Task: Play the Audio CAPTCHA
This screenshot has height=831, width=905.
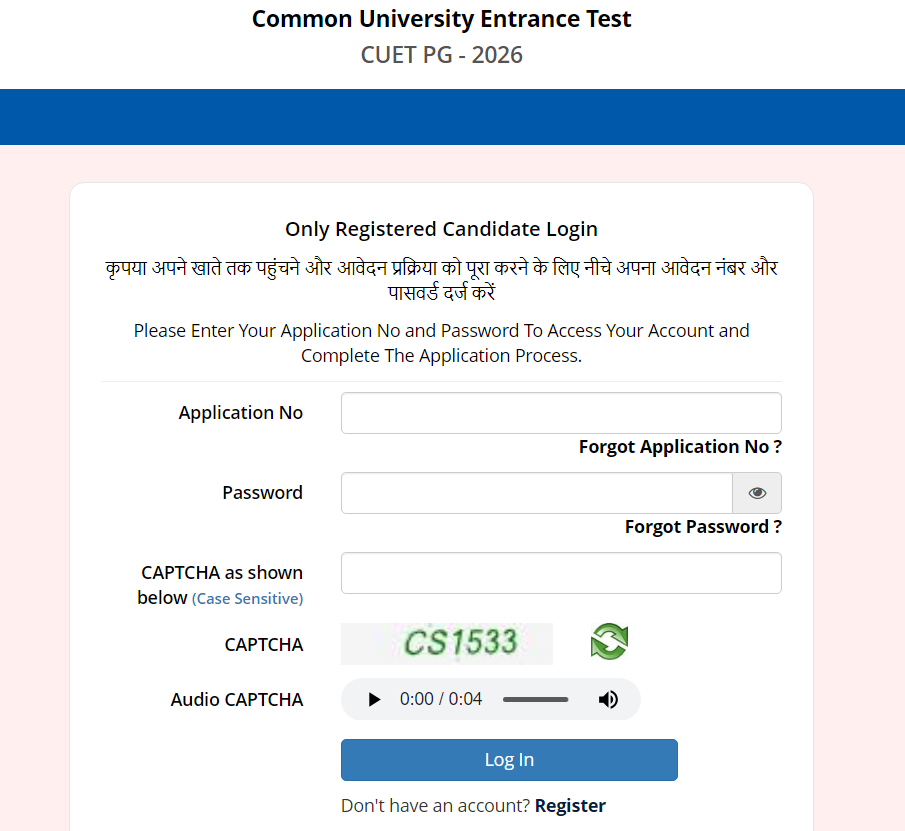Action: [x=373, y=699]
